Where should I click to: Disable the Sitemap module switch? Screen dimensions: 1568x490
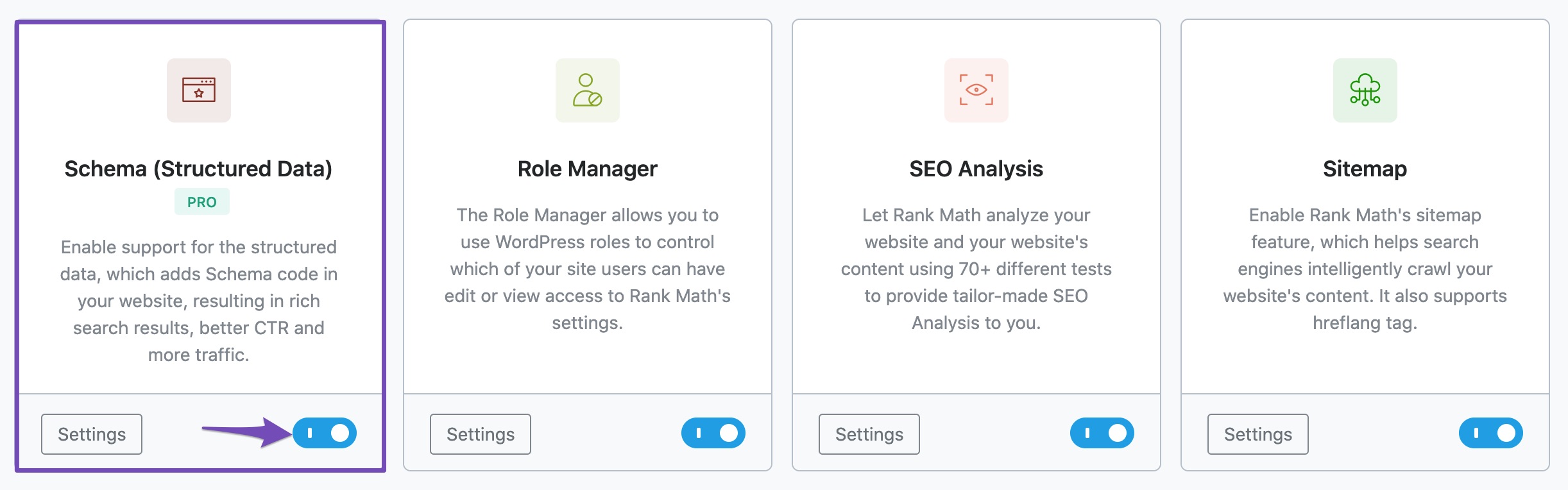(x=1492, y=433)
